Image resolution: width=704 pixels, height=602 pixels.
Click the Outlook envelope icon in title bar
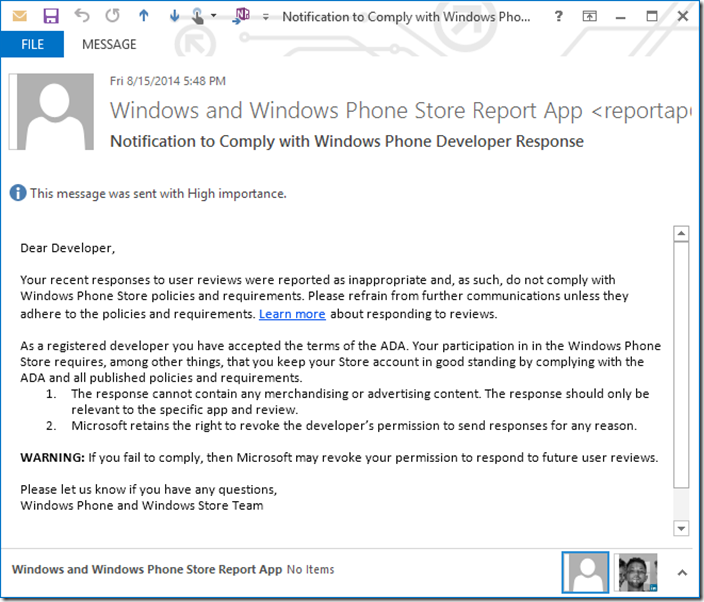(19, 17)
